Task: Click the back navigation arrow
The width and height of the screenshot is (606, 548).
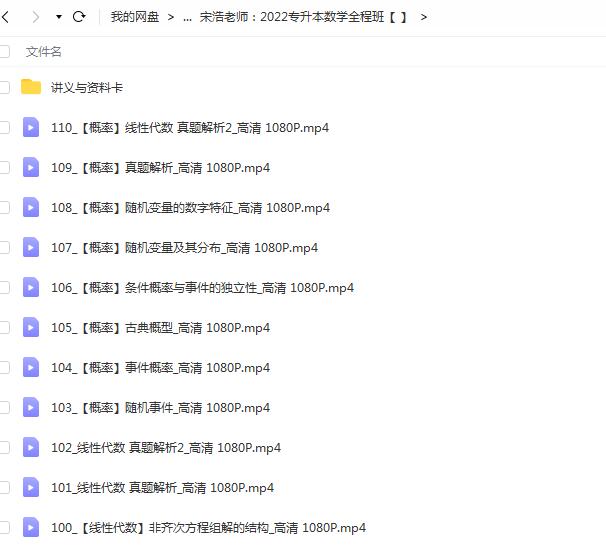Action: click(6, 17)
